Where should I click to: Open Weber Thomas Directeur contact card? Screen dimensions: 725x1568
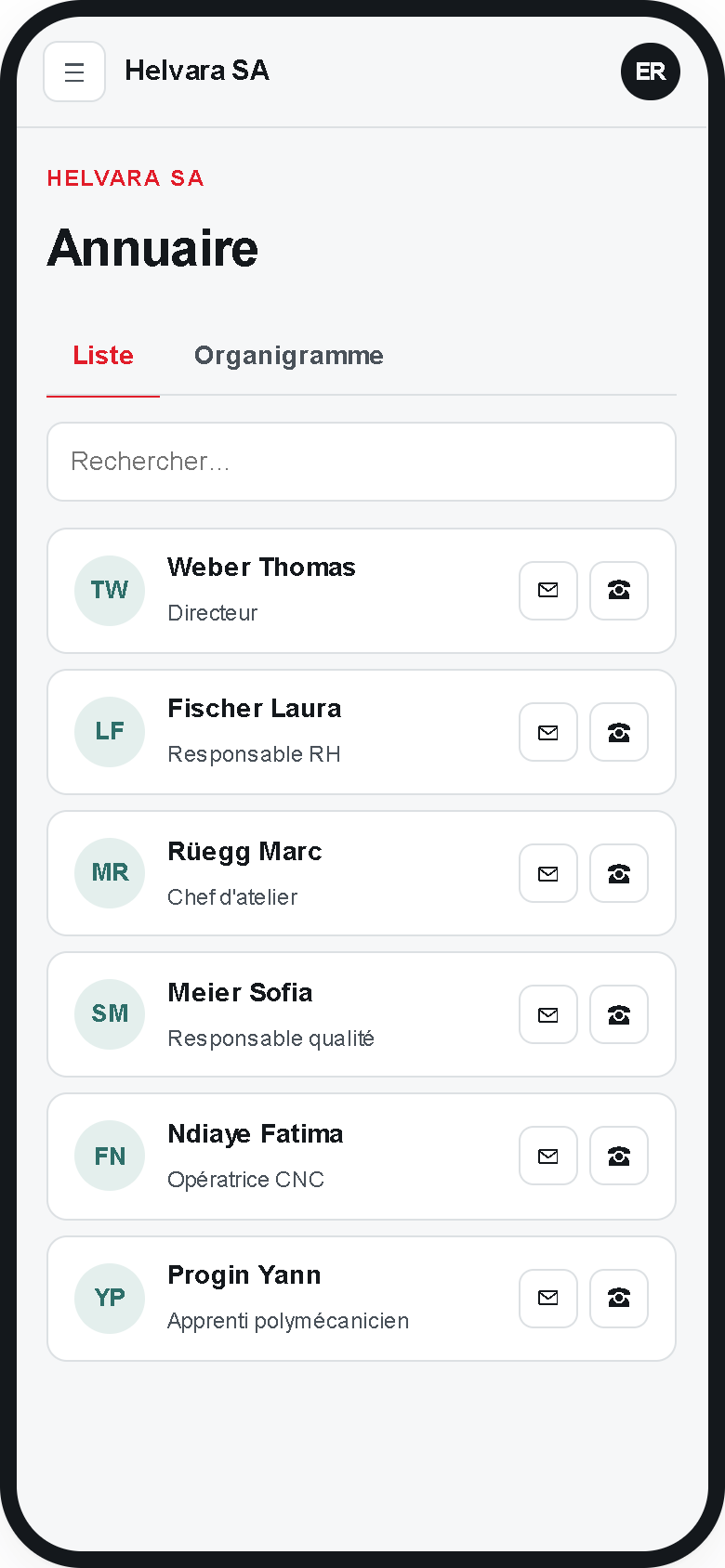coord(362,591)
